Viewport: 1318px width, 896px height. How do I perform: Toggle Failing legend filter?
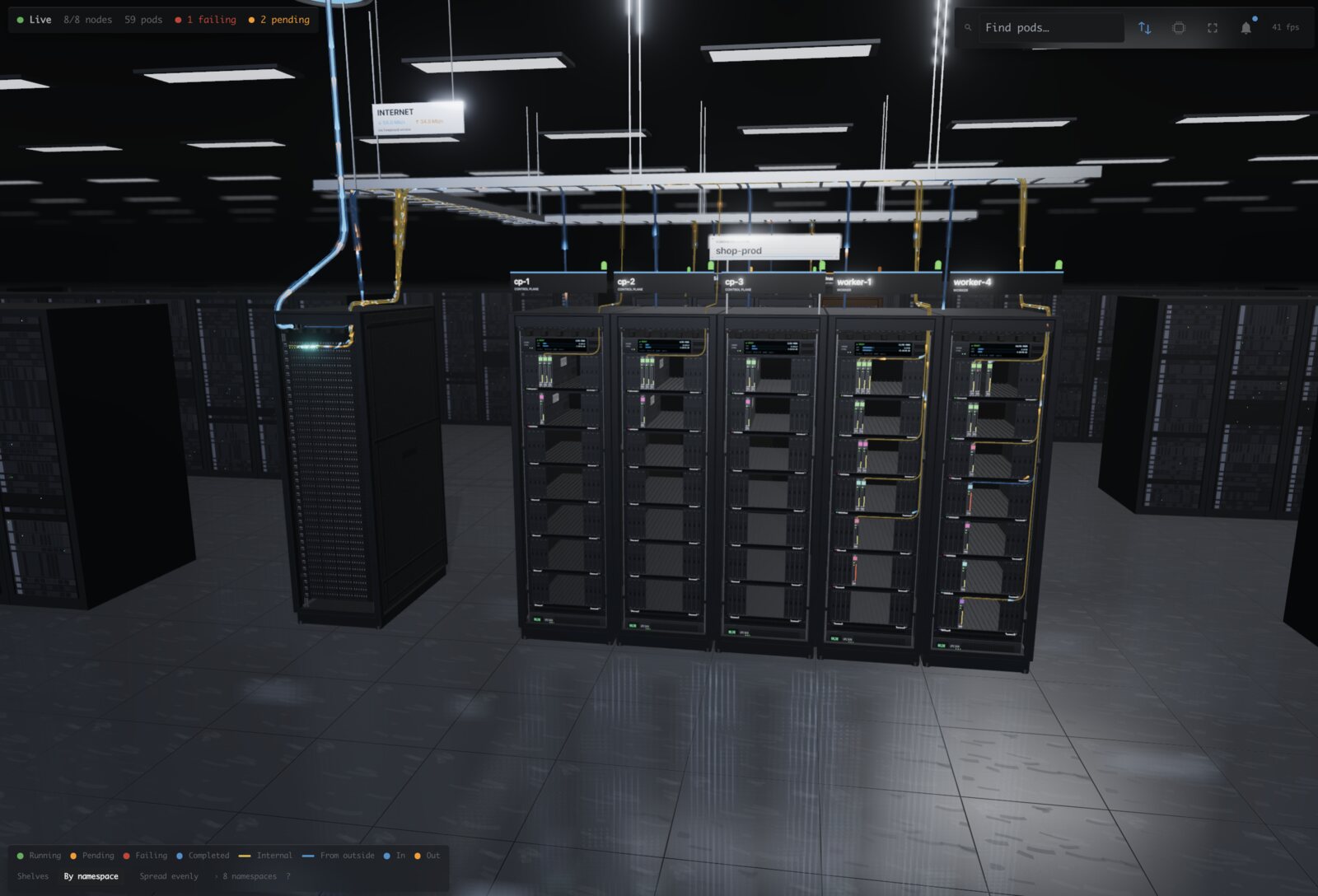coord(145,856)
